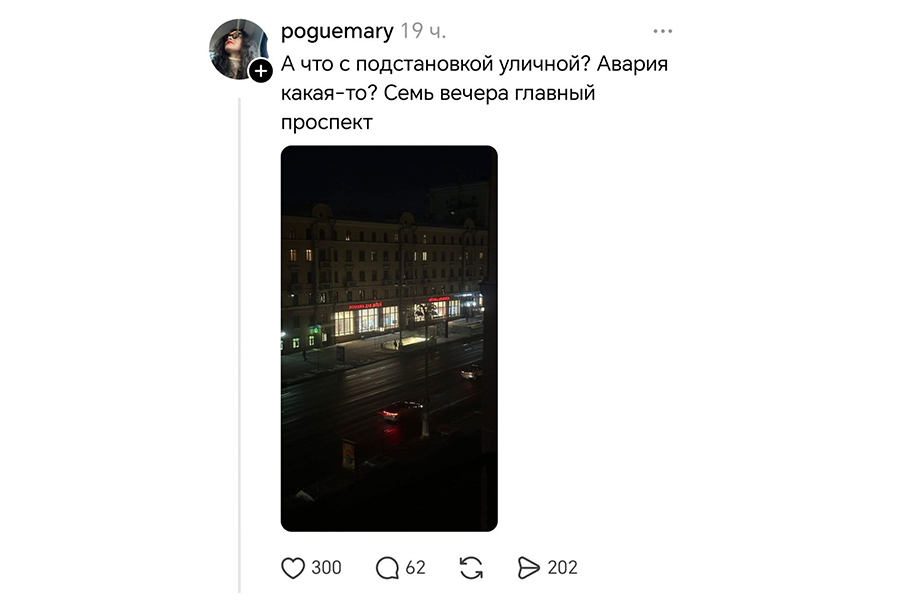Screen dimensions: 900x600
Task: Open poguemary's profile picture
Action: tap(238, 49)
